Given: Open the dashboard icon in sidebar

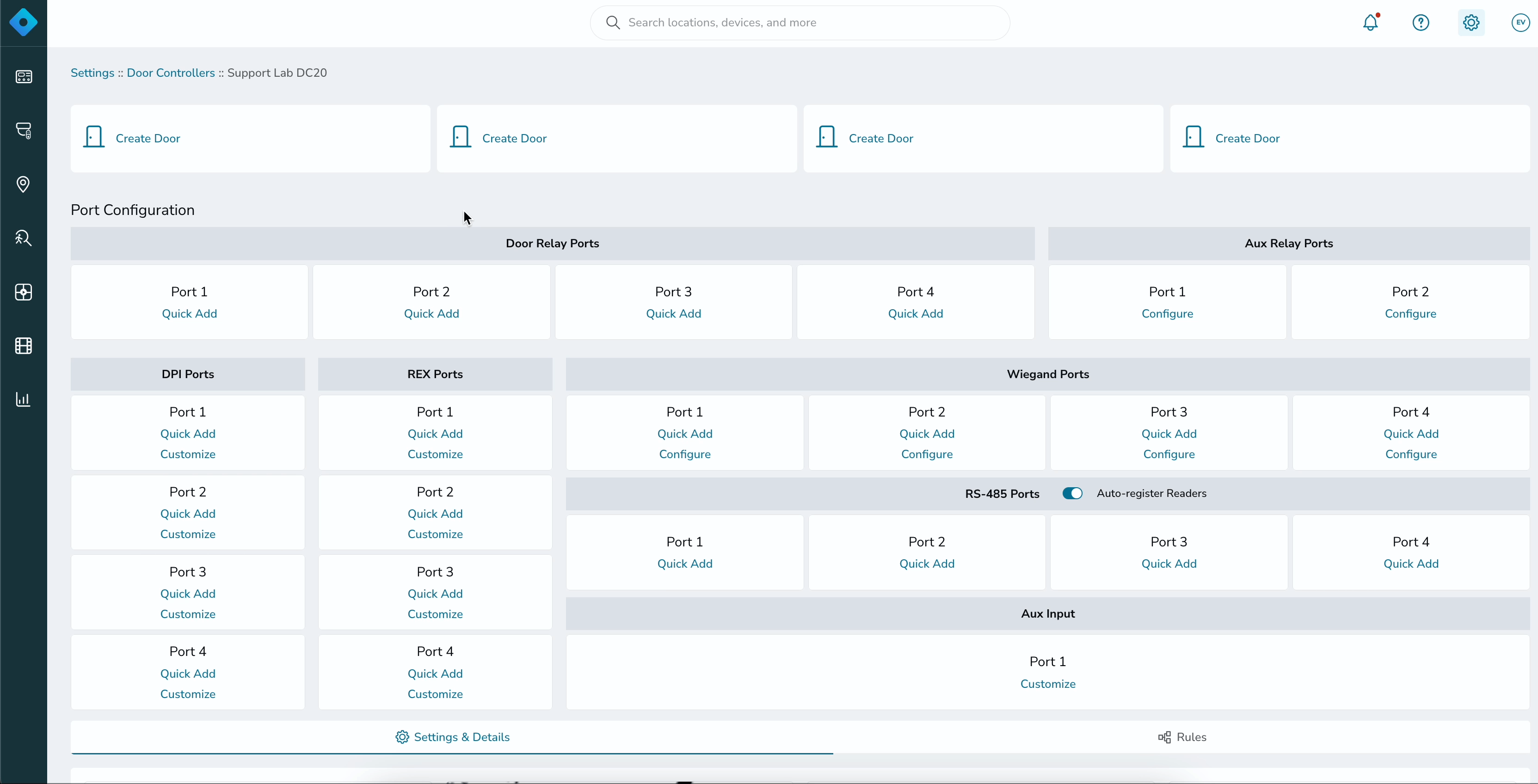Looking at the screenshot, I should point(23,76).
